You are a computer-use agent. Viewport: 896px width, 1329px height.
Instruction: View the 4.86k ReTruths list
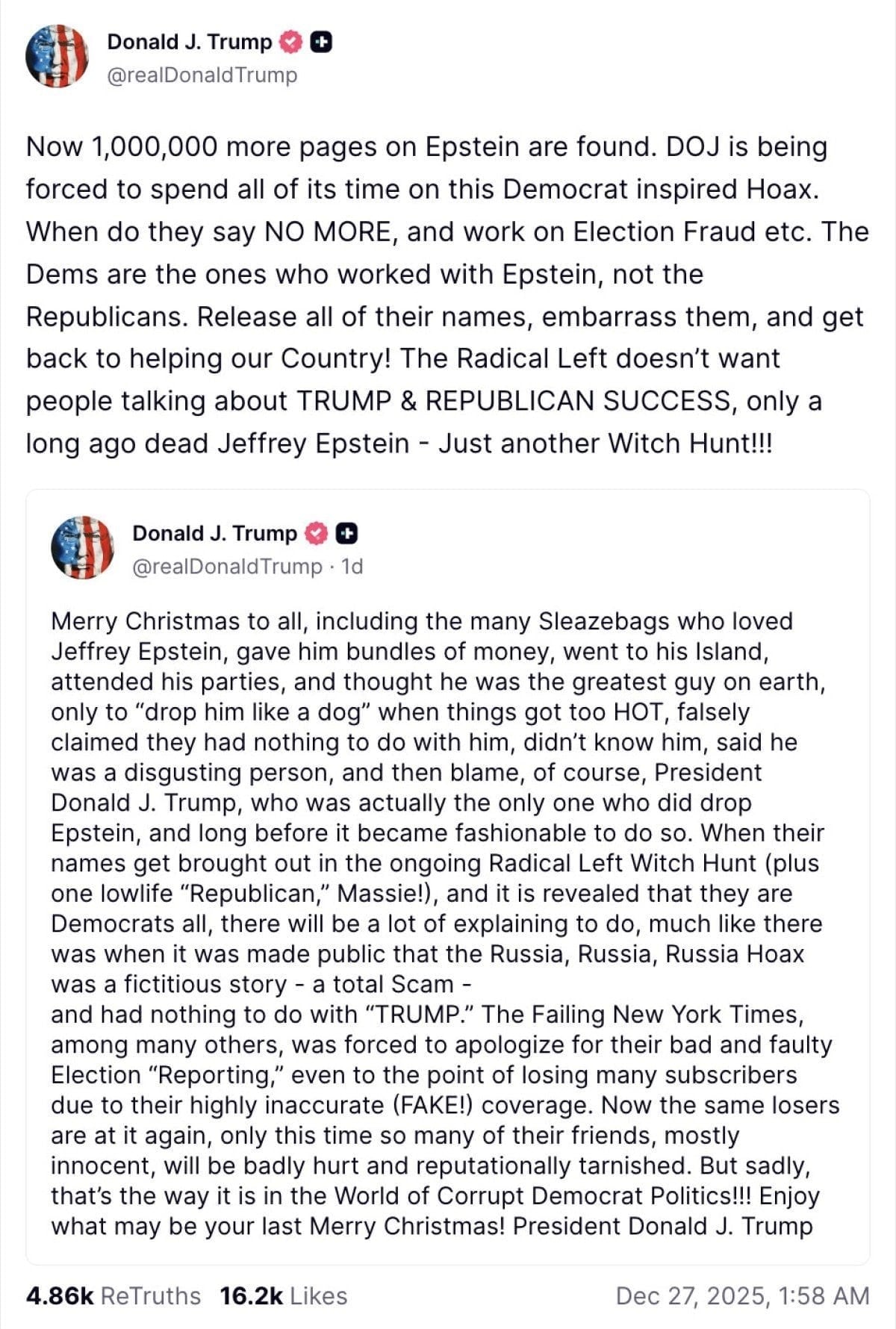113,1295
